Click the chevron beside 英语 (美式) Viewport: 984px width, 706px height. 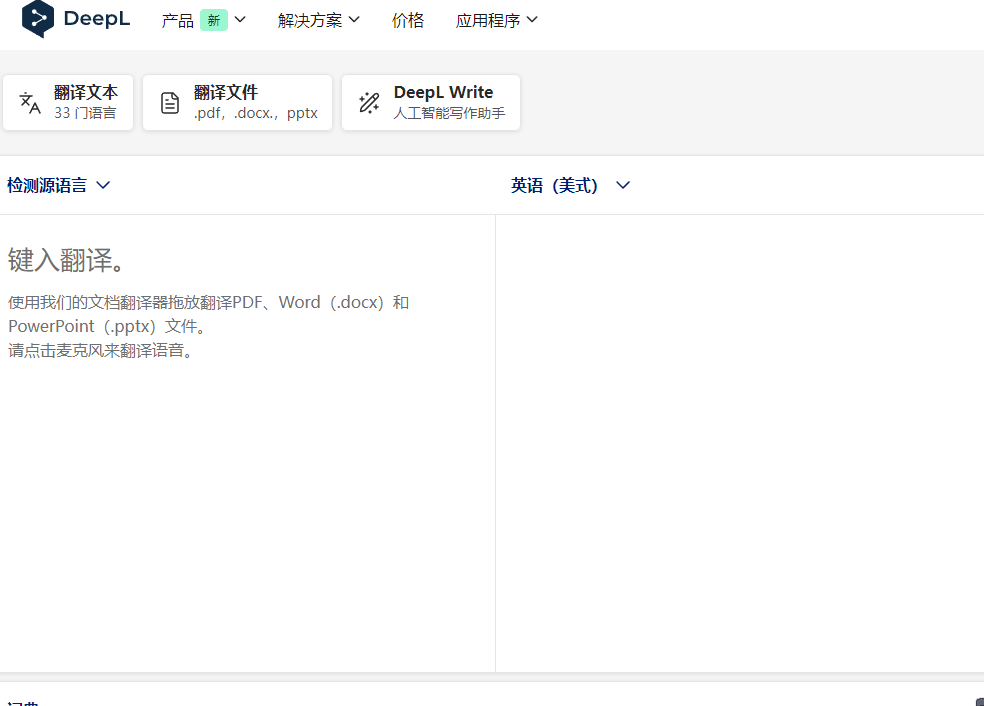(x=623, y=185)
